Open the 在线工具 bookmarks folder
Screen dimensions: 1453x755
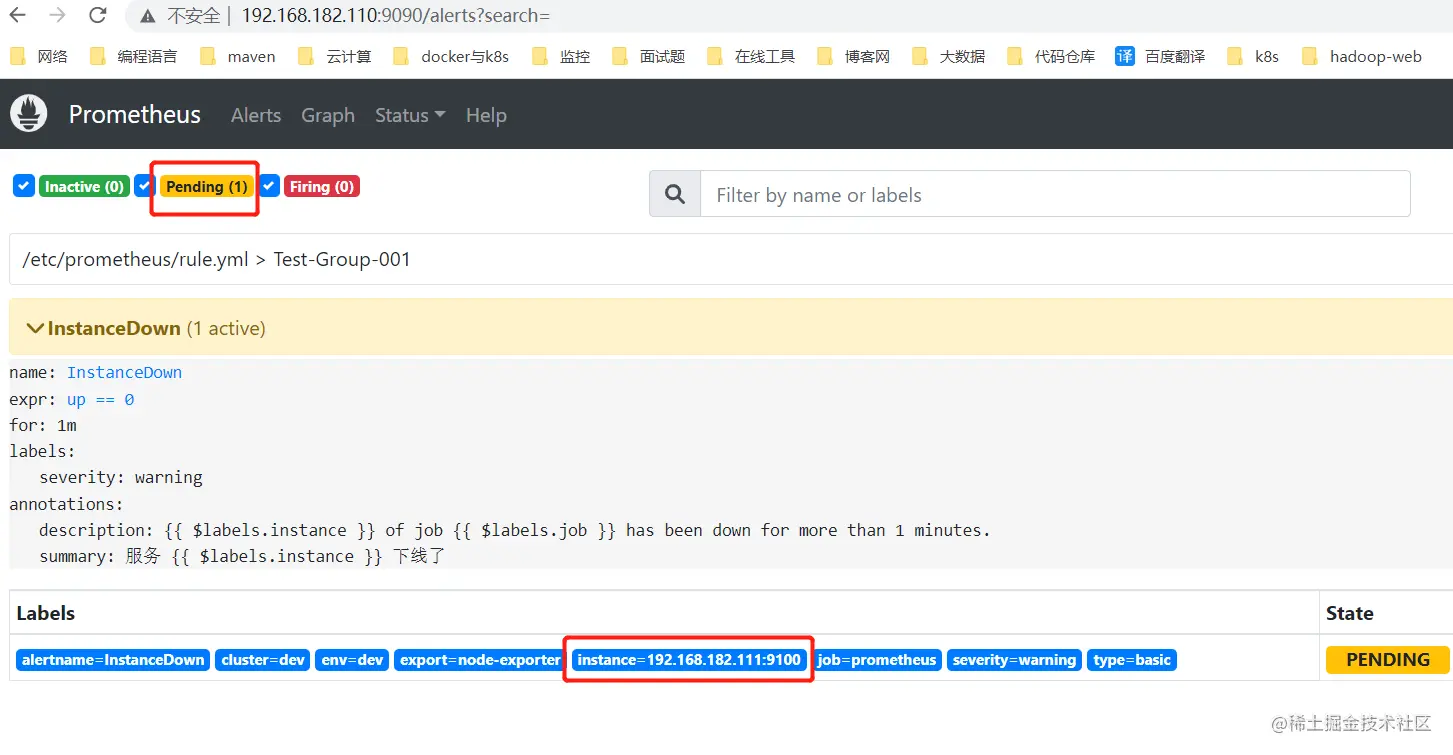point(751,56)
